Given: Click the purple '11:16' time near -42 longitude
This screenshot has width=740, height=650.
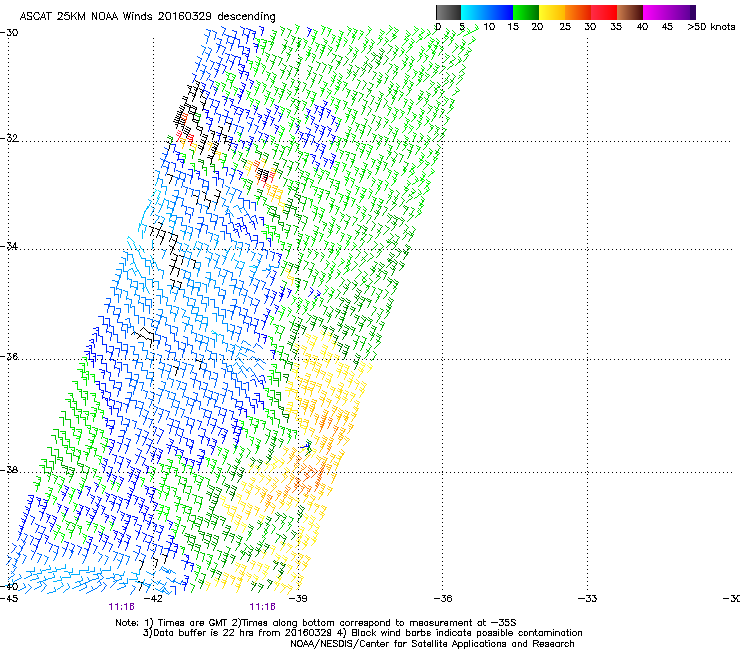Looking at the screenshot, I should (121, 607).
